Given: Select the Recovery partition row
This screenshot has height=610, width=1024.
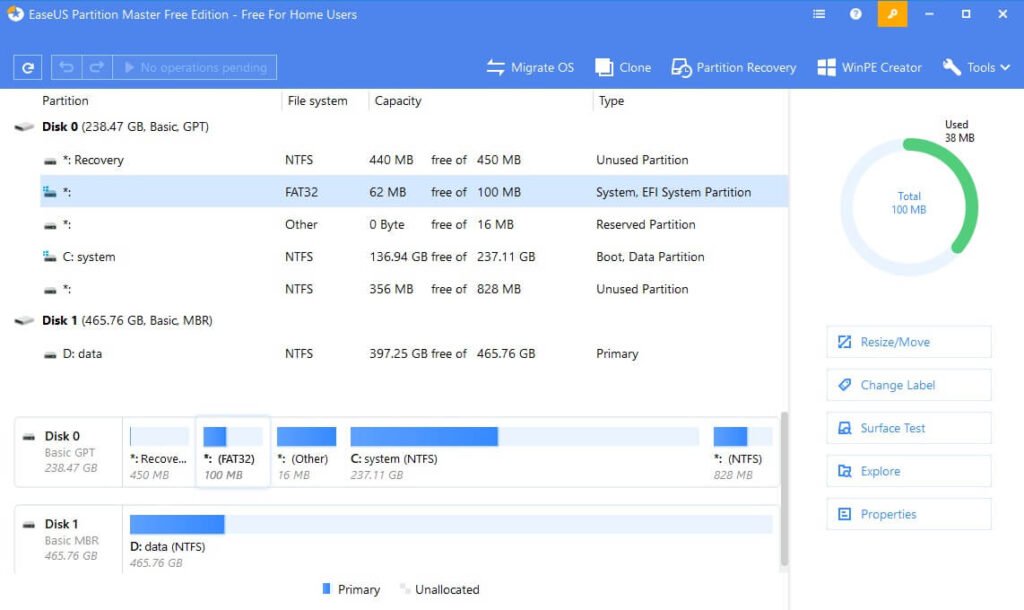Looking at the screenshot, I should click(x=414, y=160).
